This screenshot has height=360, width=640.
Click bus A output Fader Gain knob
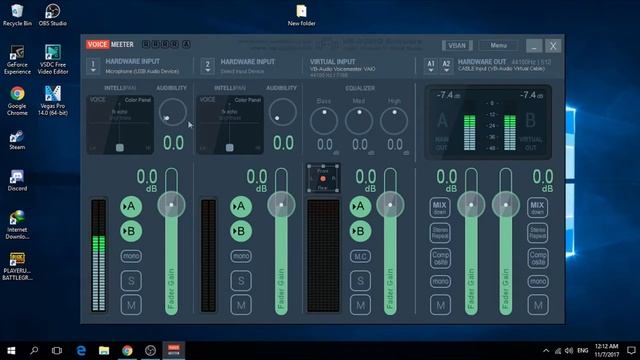tap(471, 204)
